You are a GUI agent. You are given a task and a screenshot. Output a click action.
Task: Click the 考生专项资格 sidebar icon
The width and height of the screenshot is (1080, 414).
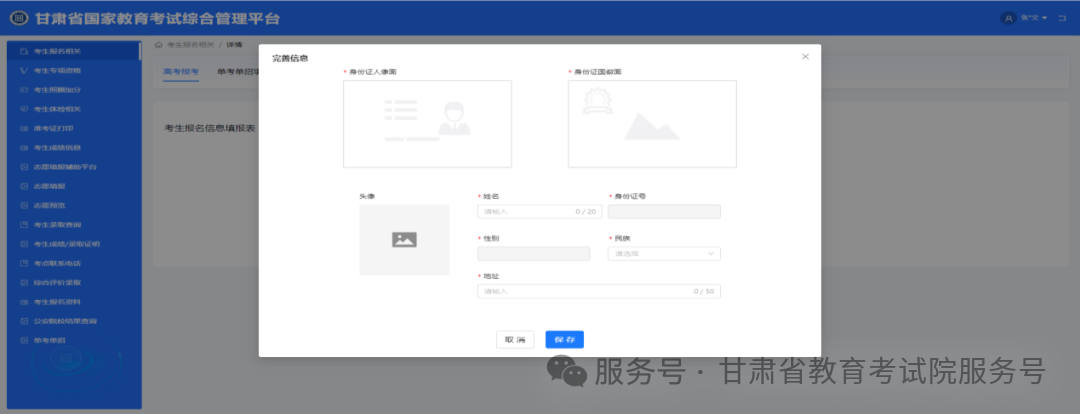click(x=24, y=70)
